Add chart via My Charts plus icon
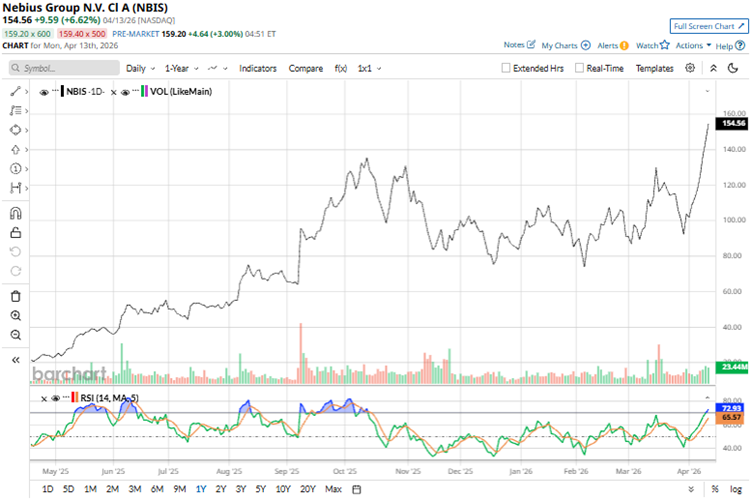 [586, 45]
